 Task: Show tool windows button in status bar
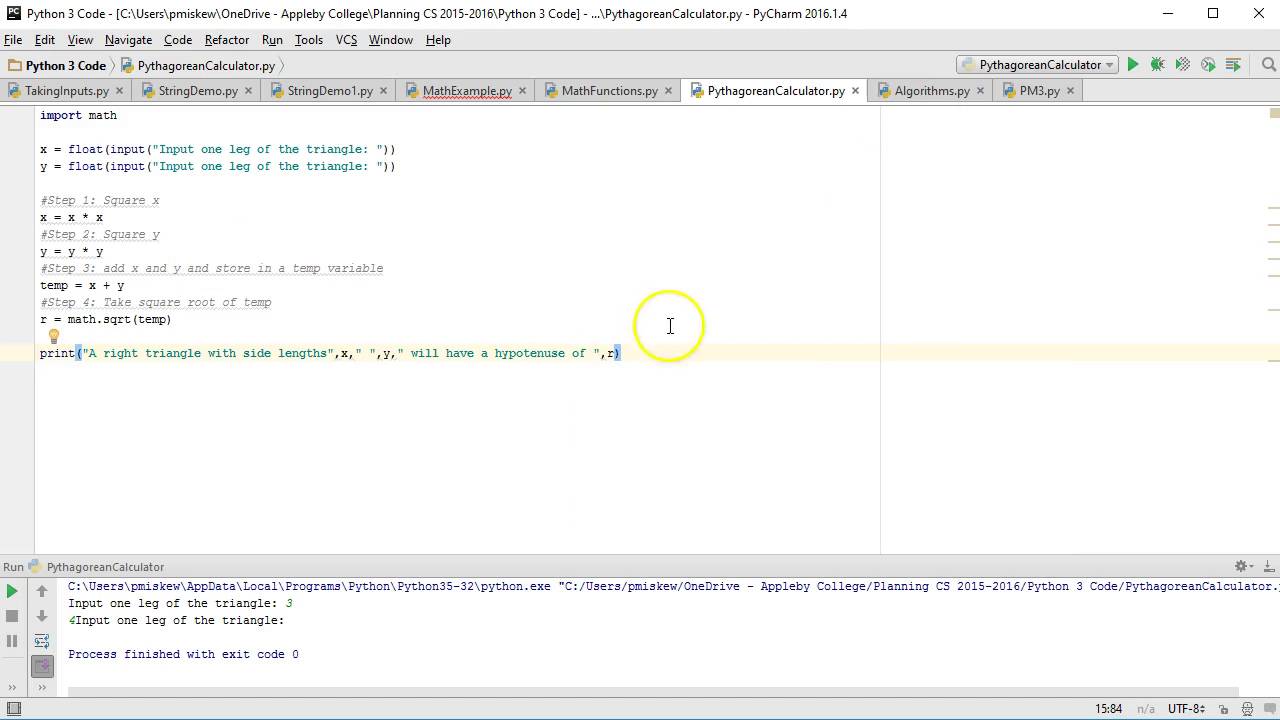pyautogui.click(x=13, y=708)
